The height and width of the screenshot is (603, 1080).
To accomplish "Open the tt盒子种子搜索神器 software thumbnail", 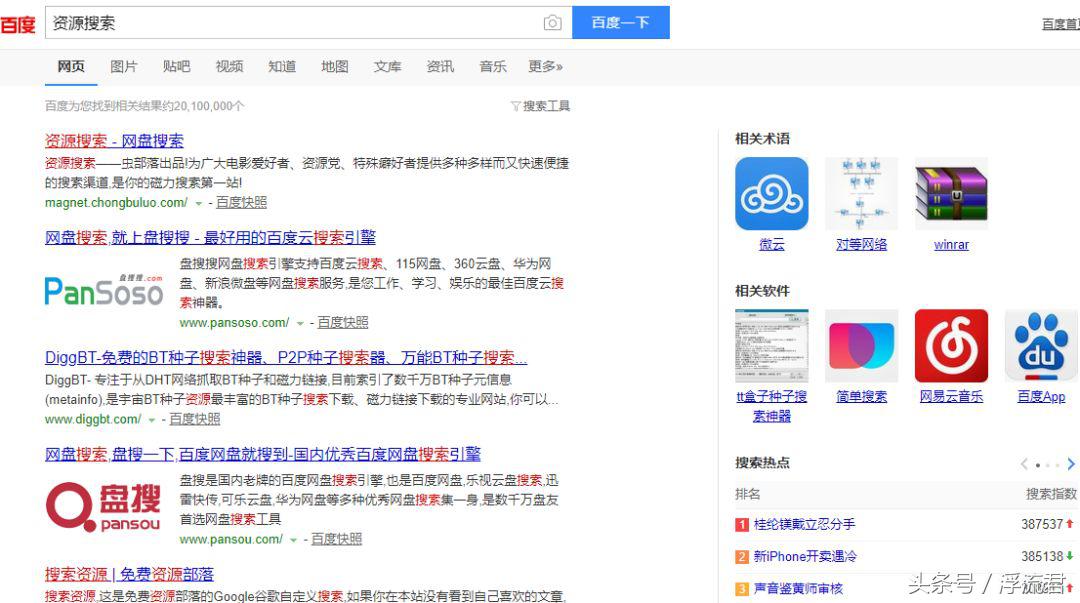I will (x=771, y=345).
